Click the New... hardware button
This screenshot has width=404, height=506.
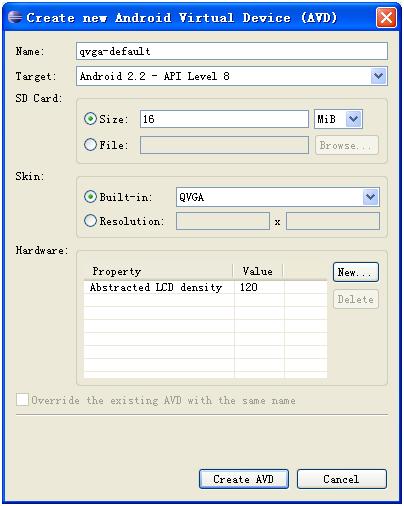coord(356,272)
